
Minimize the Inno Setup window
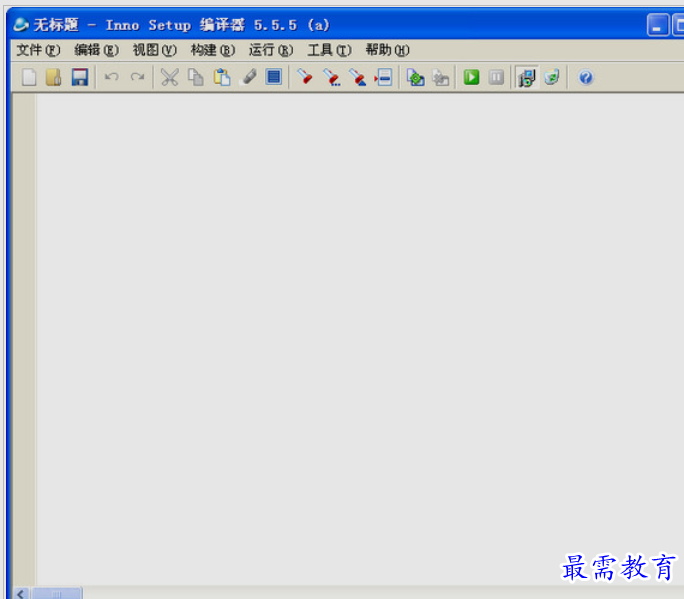[657, 25]
